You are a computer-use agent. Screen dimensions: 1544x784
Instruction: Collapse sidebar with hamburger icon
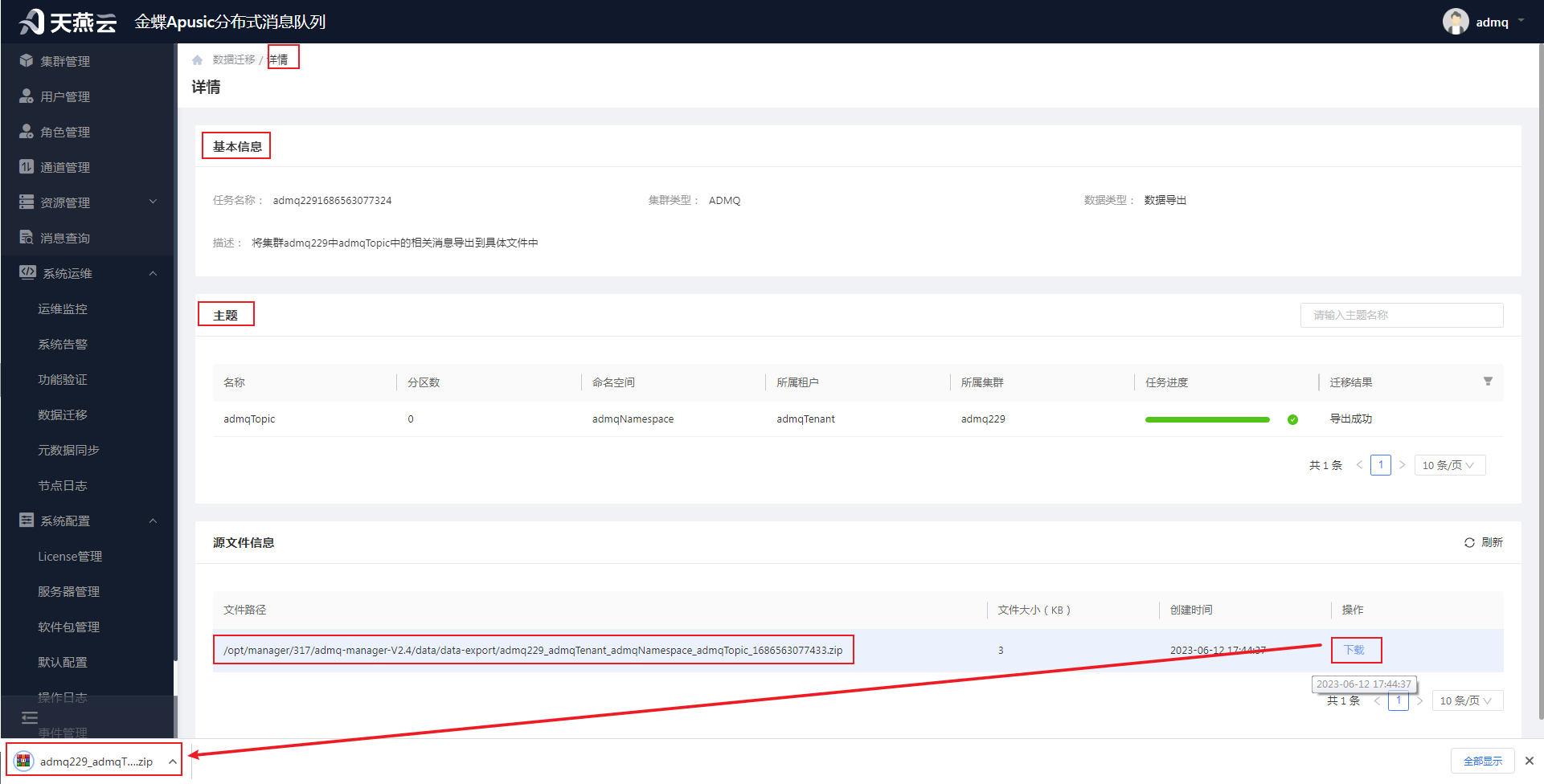30,718
